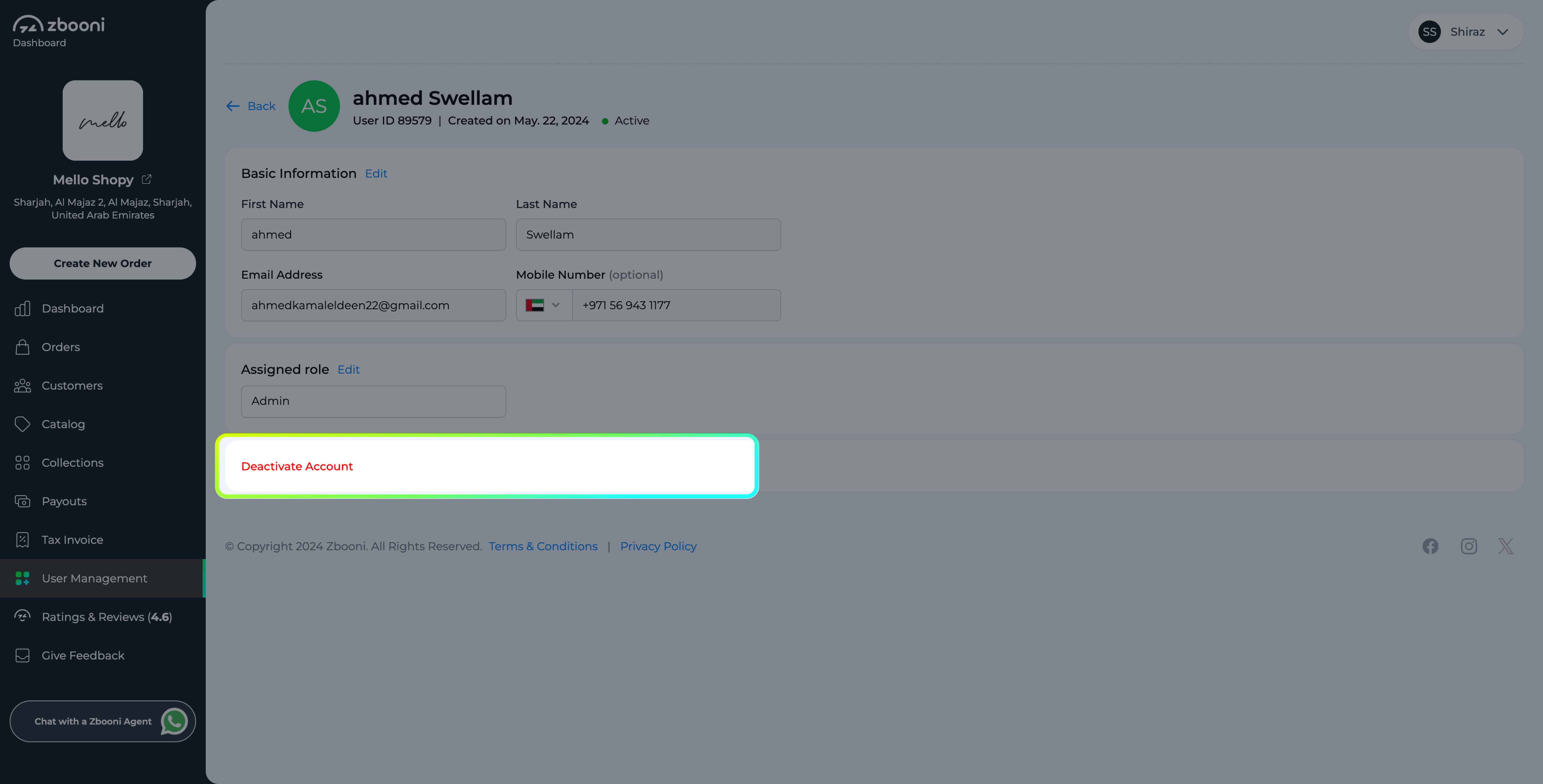1543x784 pixels.
Task: Open Zbooni Facebook page icon
Action: click(1430, 546)
